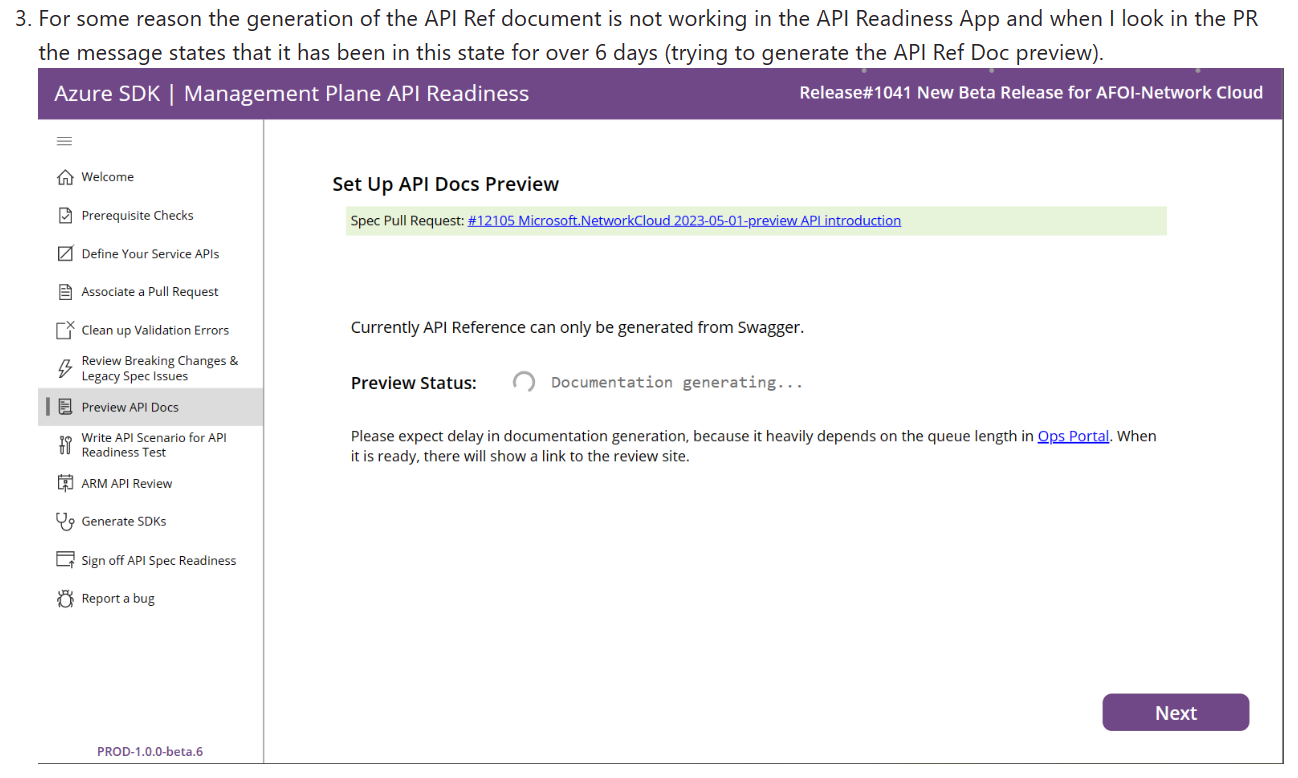Open the Preview API Docs icon
The width and height of the screenshot is (1298, 778).
coord(65,406)
